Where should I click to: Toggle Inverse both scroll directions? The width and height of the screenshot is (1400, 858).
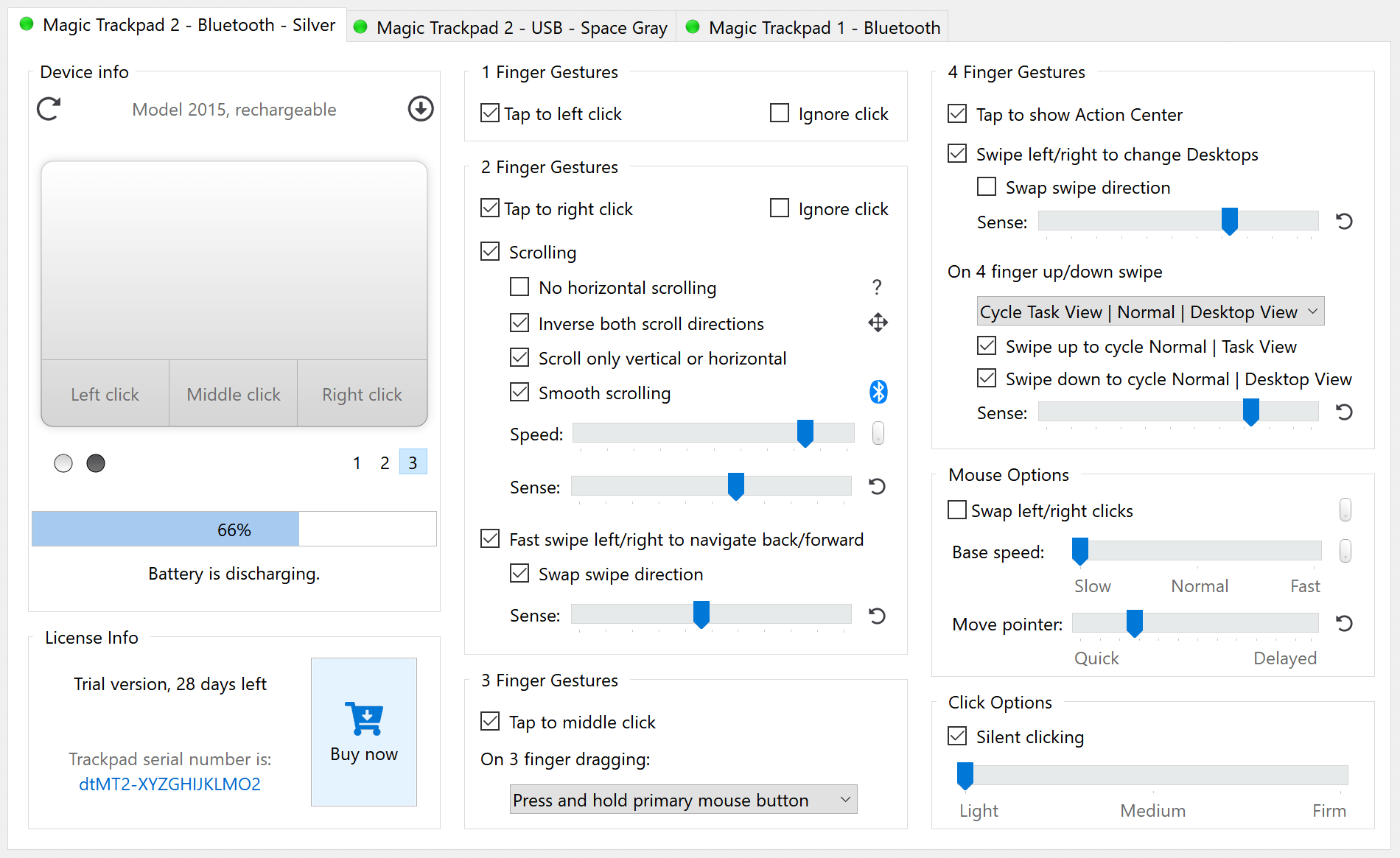(519, 323)
